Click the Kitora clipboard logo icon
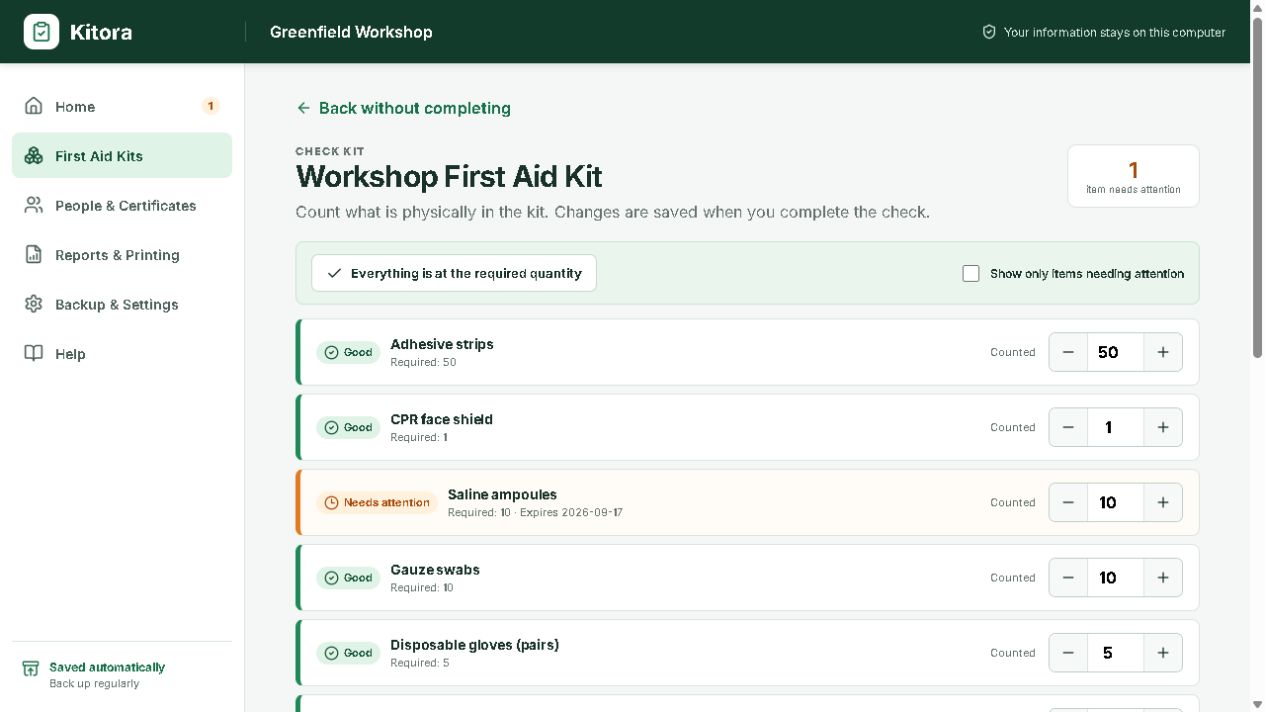The image size is (1265, 712). click(x=41, y=32)
